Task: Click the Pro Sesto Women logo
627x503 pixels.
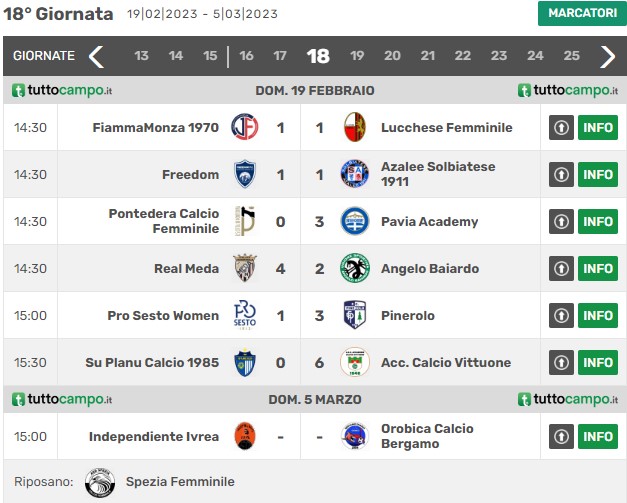Action: (245, 315)
